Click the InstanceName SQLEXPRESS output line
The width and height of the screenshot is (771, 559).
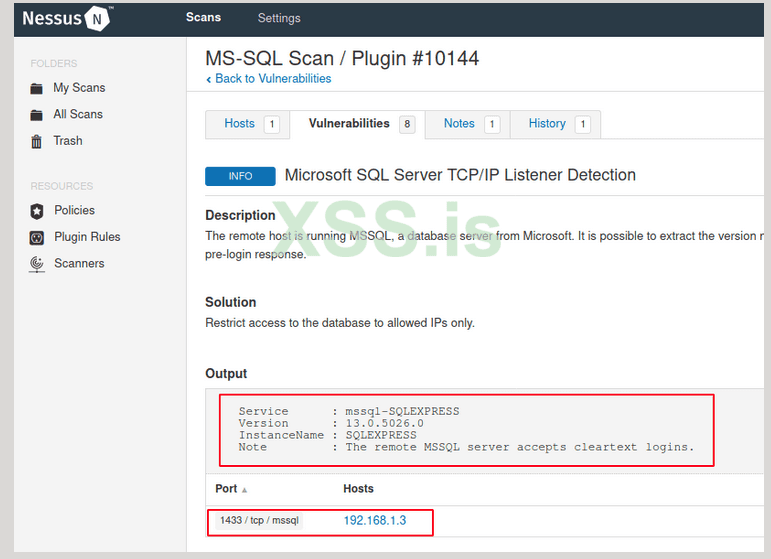click(327, 435)
